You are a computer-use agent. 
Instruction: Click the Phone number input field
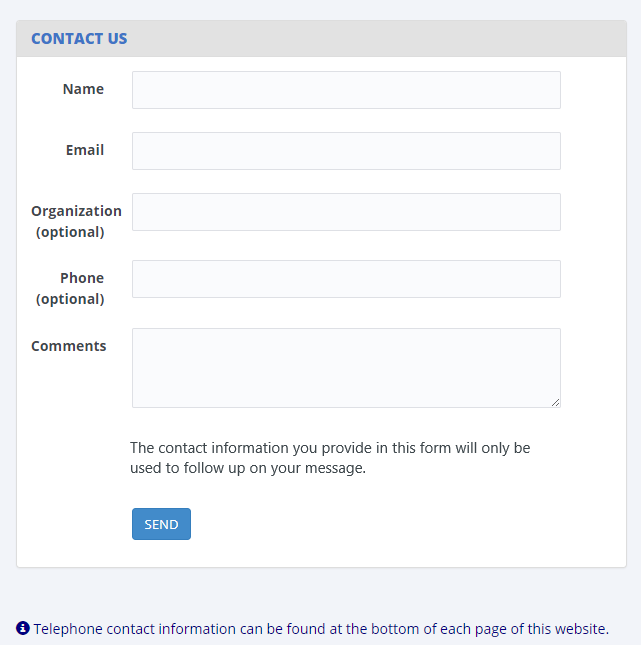click(346, 279)
